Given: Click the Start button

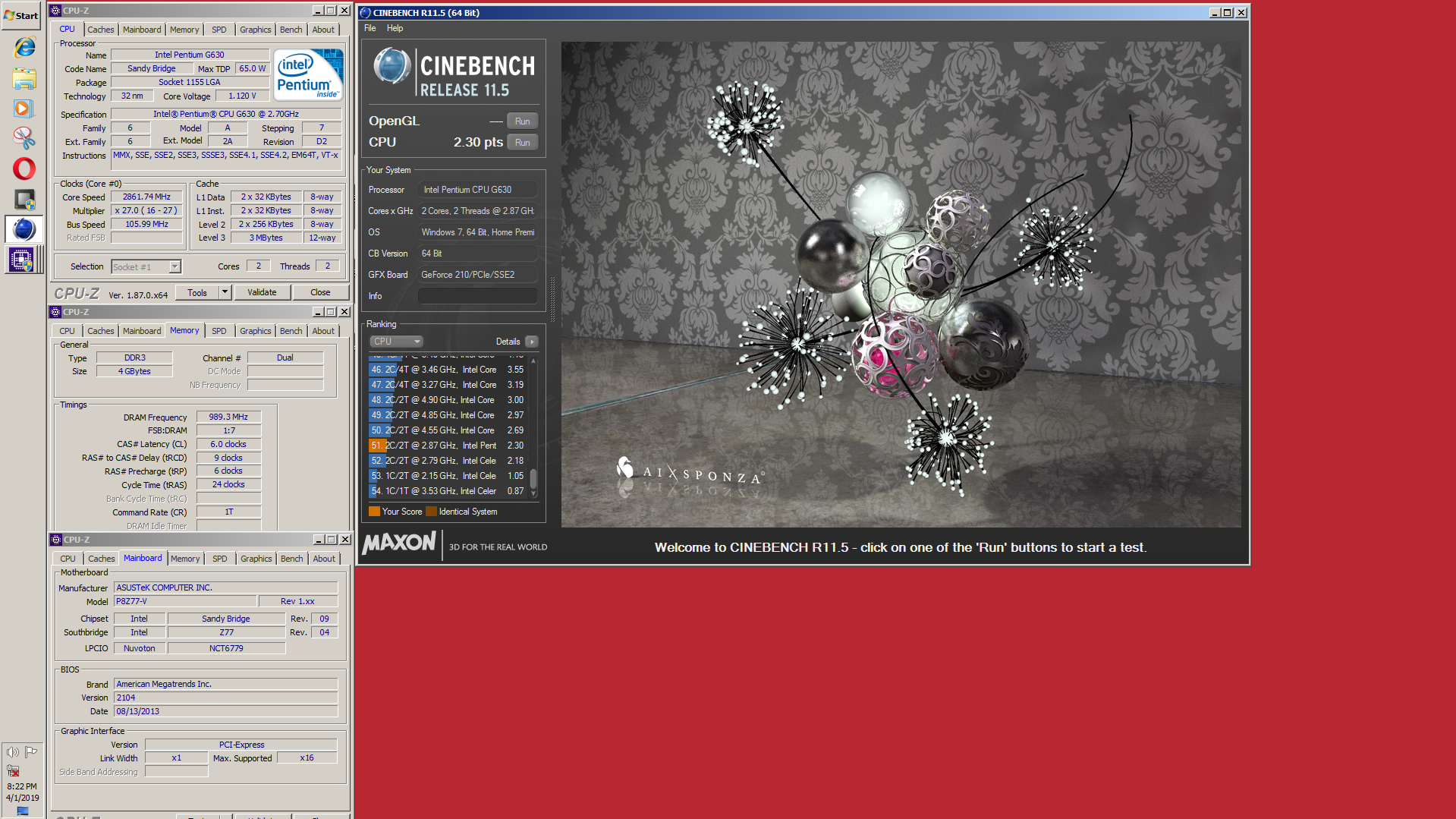Looking at the screenshot, I should click(22, 15).
